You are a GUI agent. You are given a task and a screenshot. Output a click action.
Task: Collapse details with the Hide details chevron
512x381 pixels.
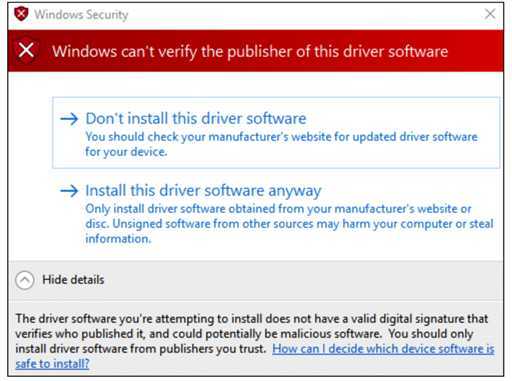[x=25, y=280]
